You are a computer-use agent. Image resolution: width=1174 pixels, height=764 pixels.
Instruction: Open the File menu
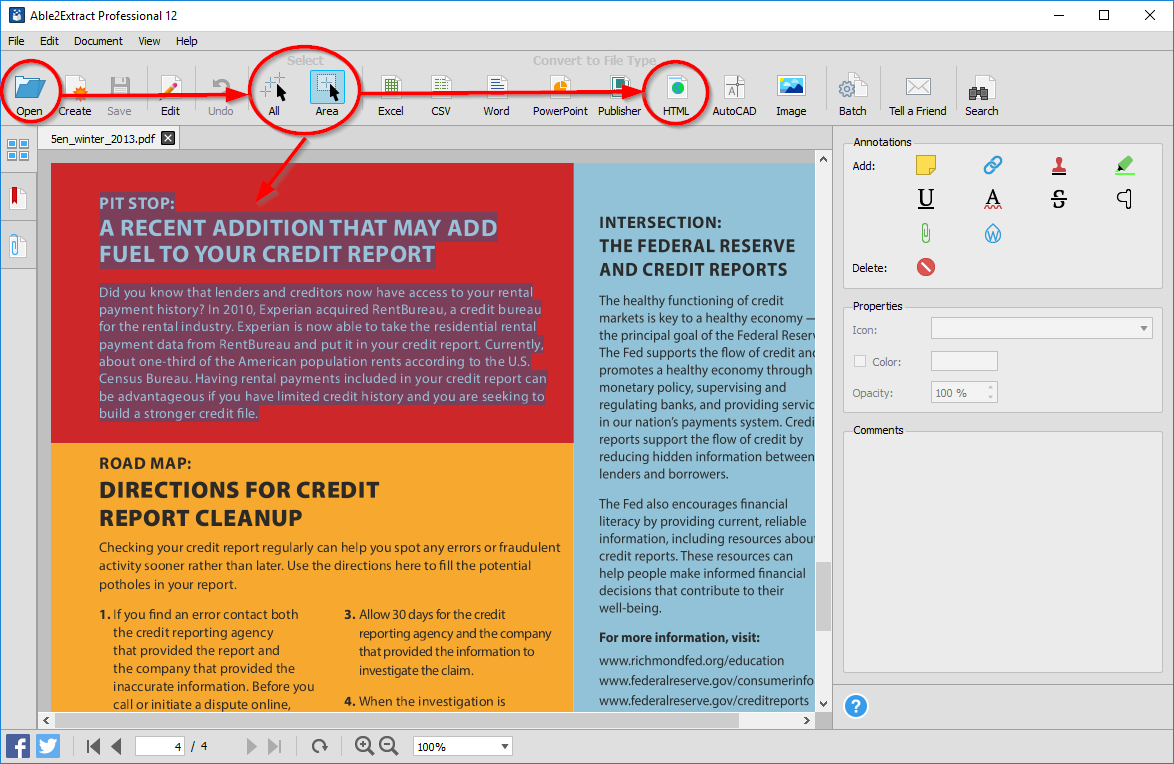16,41
